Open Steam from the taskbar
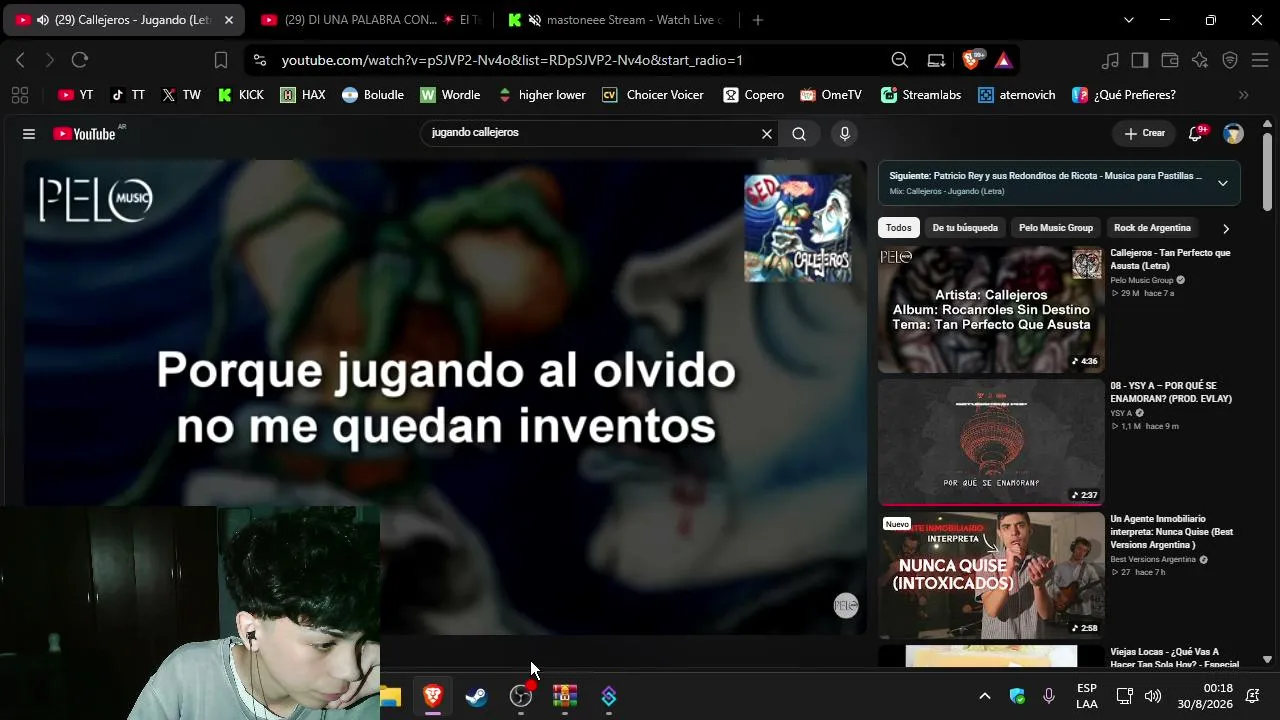 click(477, 696)
